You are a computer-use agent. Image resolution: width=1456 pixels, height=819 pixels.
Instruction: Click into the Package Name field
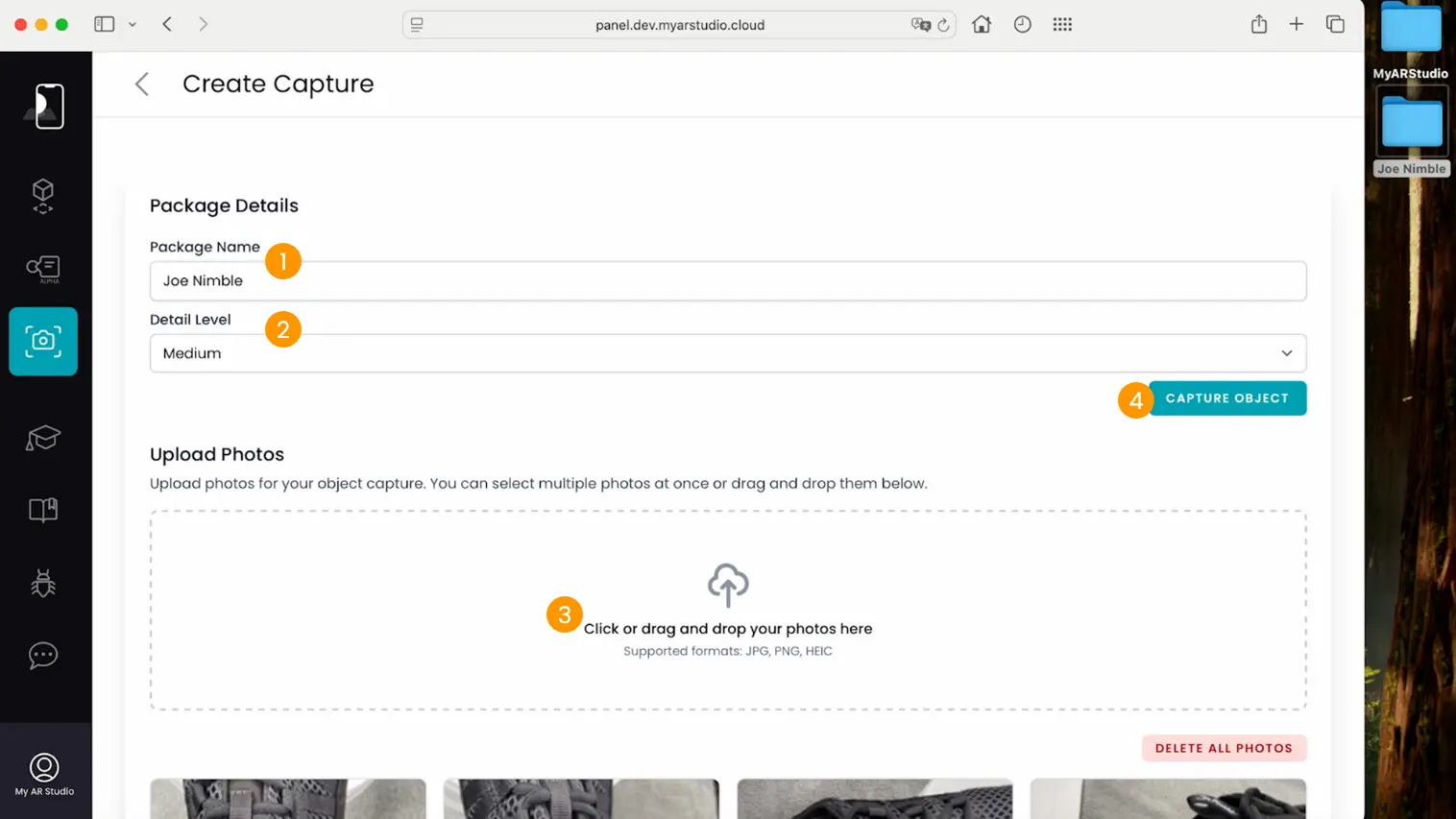727,281
